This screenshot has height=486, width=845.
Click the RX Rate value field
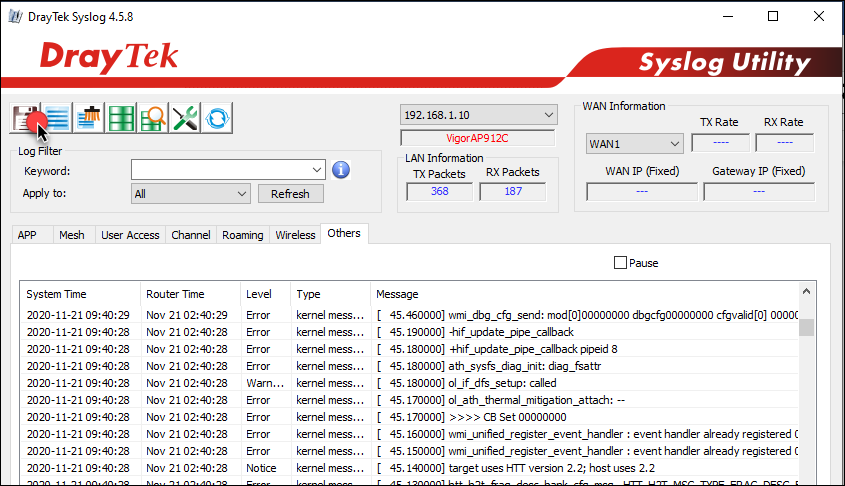point(785,143)
